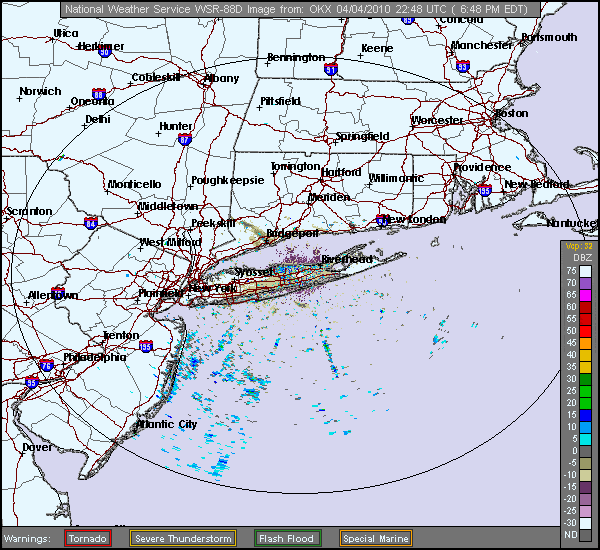Click the Hartford city label
The width and height of the screenshot is (600, 550).
[x=341, y=173]
